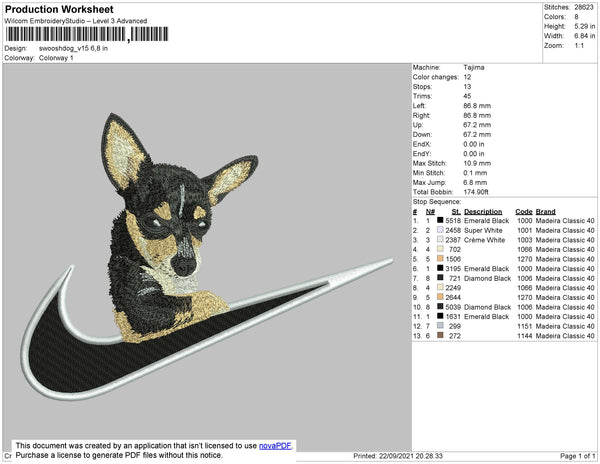Viewport: 600px width, 464px height.
Task: Click the Up value 67.2 mm
Action: pyautogui.click(x=477, y=125)
